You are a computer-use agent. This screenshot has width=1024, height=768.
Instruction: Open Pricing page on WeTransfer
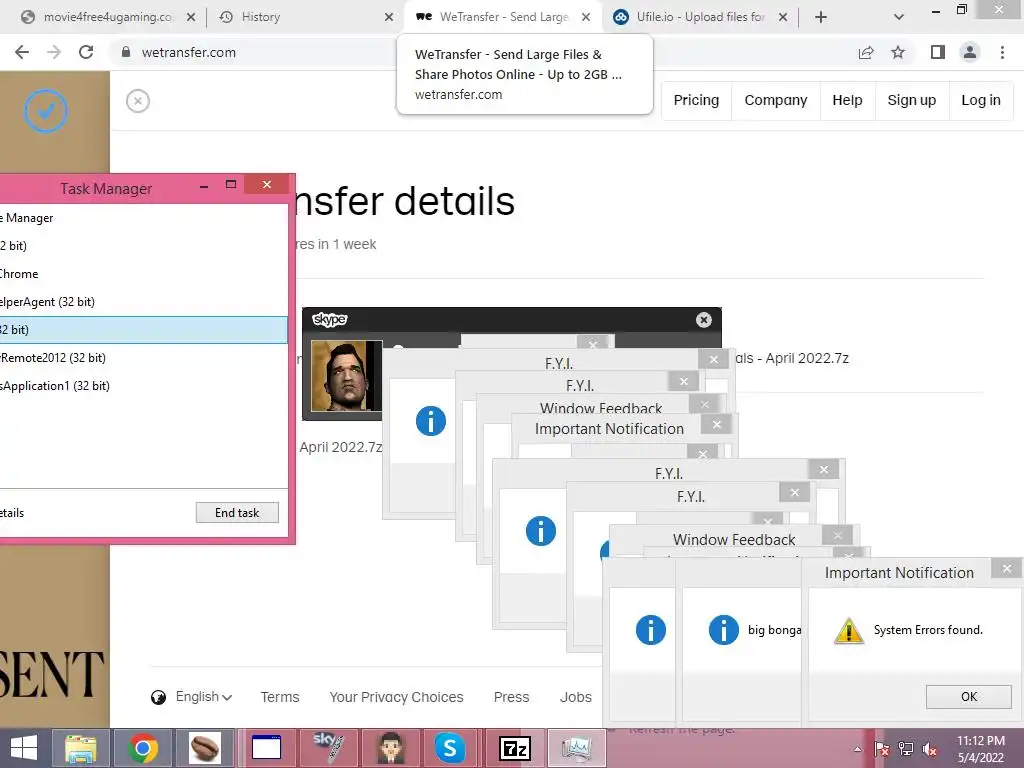tap(696, 101)
